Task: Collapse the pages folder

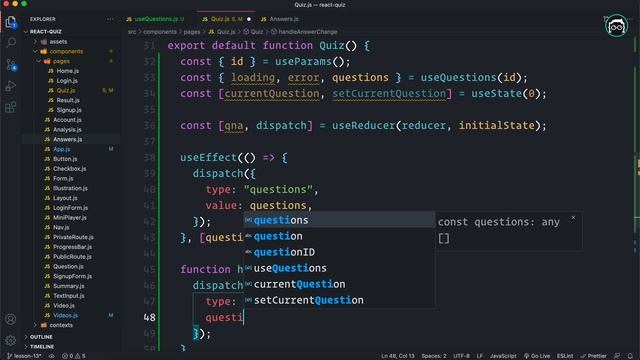Action: coord(61,61)
